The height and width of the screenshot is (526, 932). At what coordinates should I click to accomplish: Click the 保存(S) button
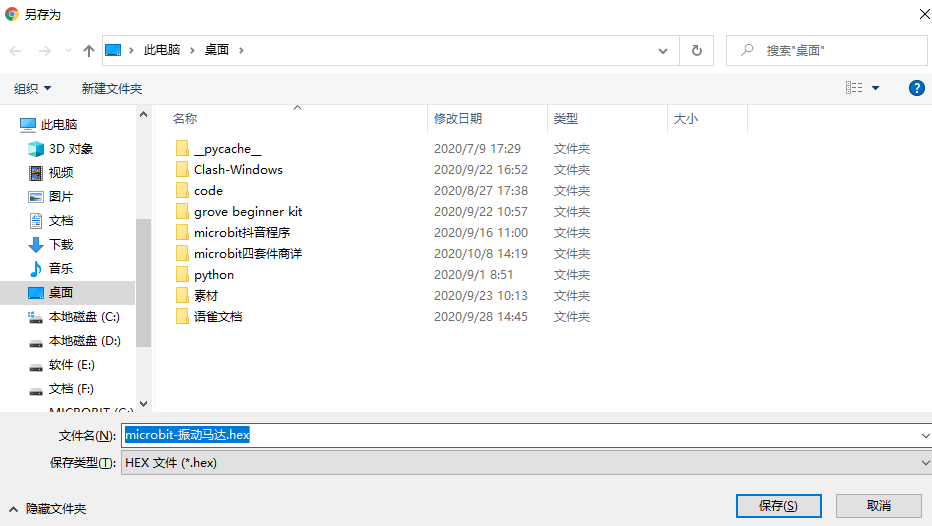click(x=779, y=506)
